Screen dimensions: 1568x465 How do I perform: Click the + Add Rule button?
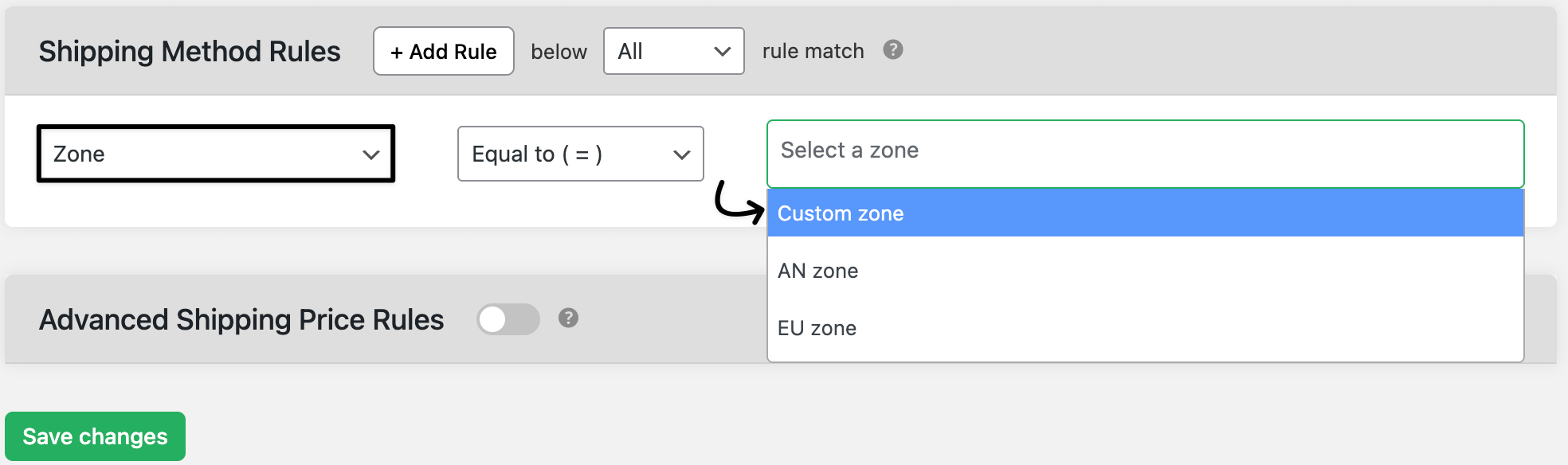click(x=444, y=51)
